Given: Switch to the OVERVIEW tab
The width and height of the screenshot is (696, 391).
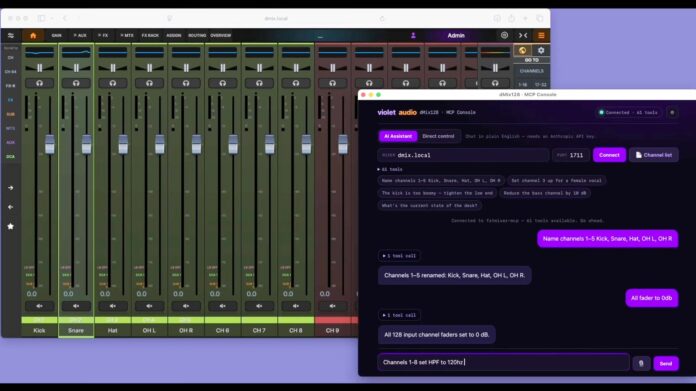Looking at the screenshot, I should point(221,36).
